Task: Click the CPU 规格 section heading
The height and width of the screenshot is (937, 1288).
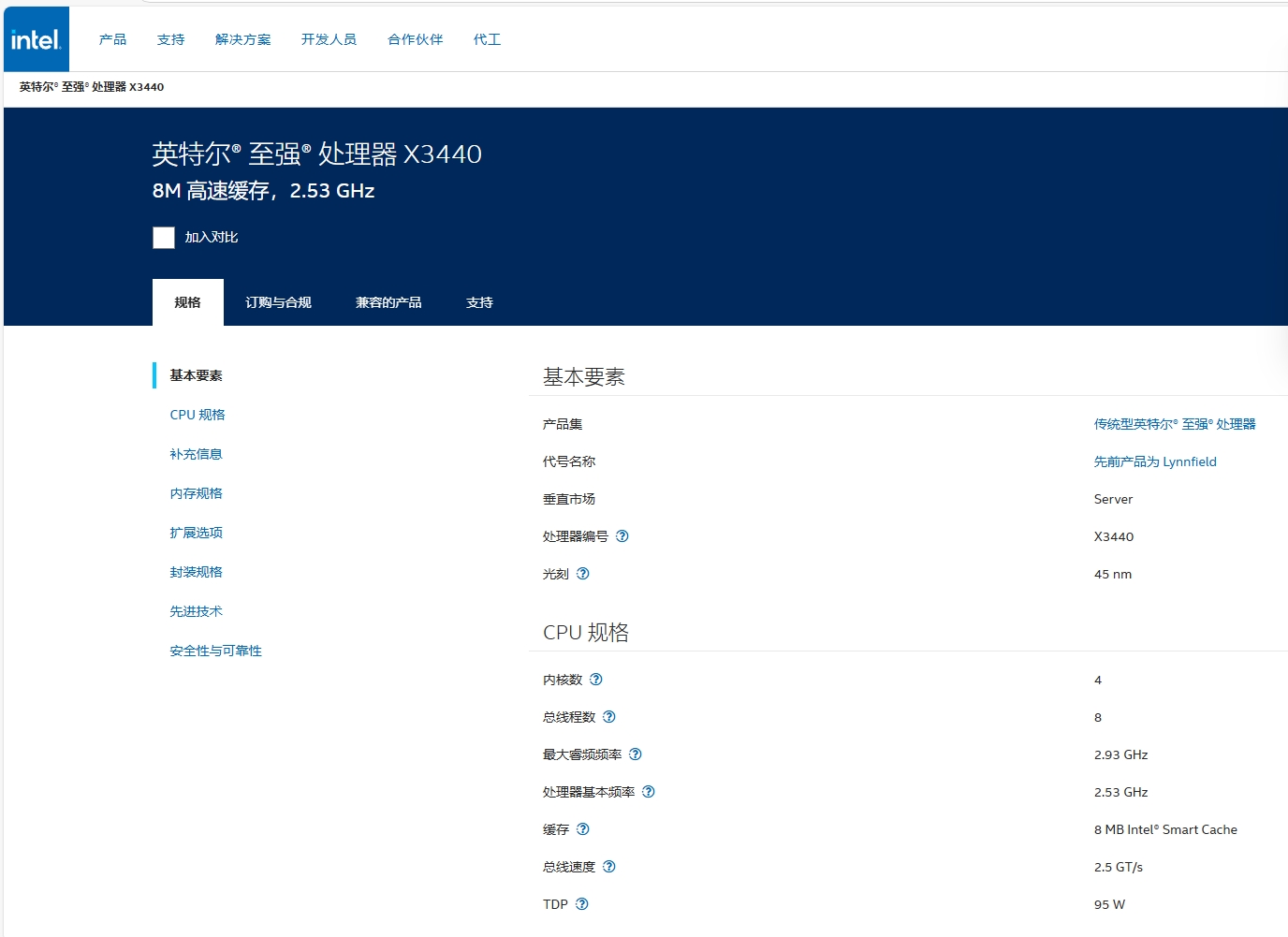Action: (586, 632)
